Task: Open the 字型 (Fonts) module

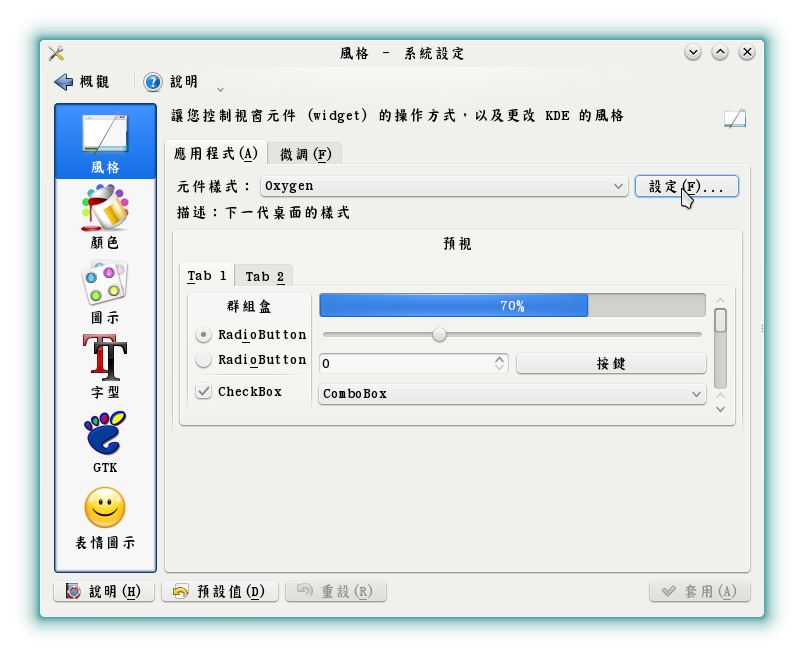Action: point(105,367)
